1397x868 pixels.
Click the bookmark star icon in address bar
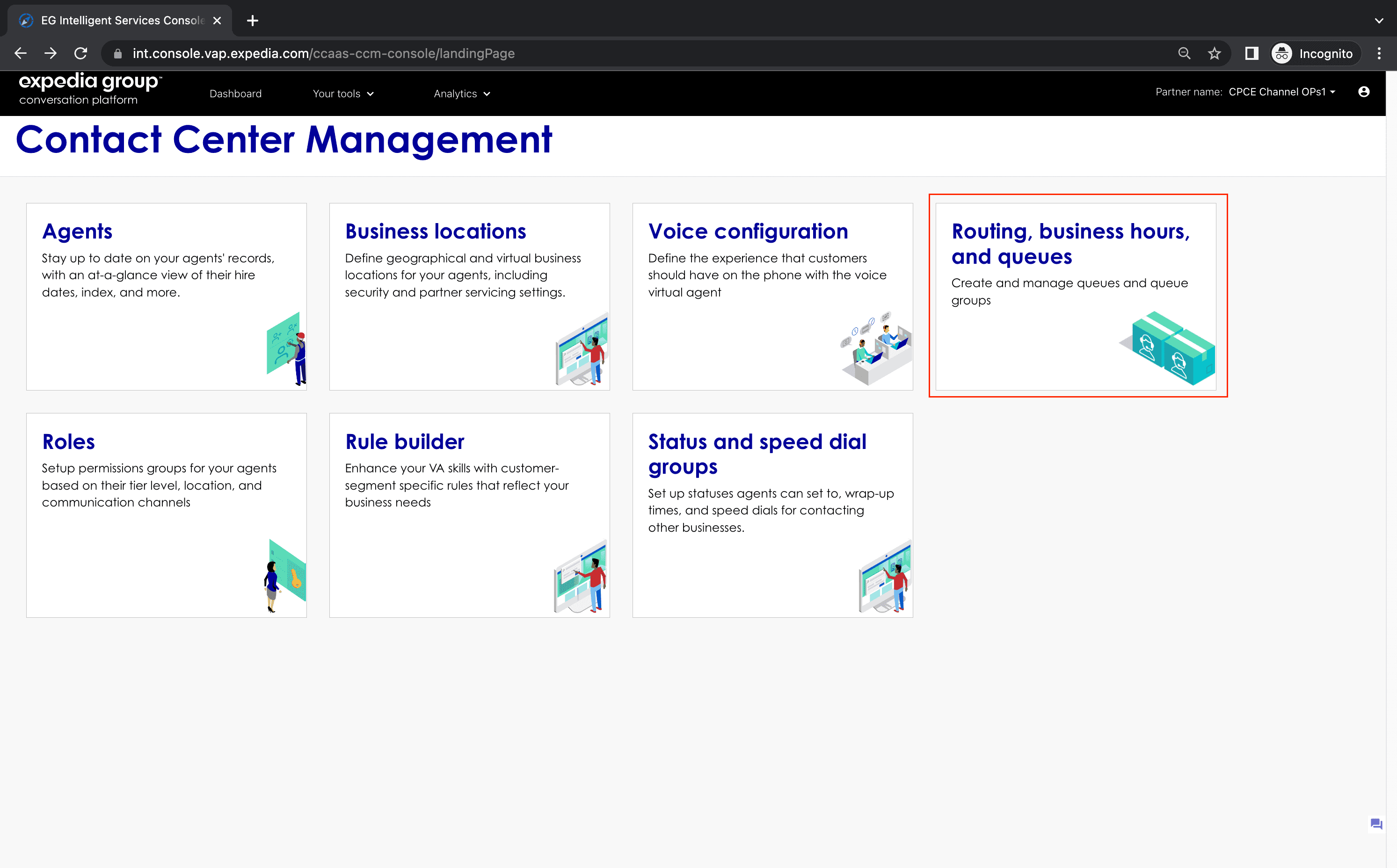pyautogui.click(x=1214, y=53)
